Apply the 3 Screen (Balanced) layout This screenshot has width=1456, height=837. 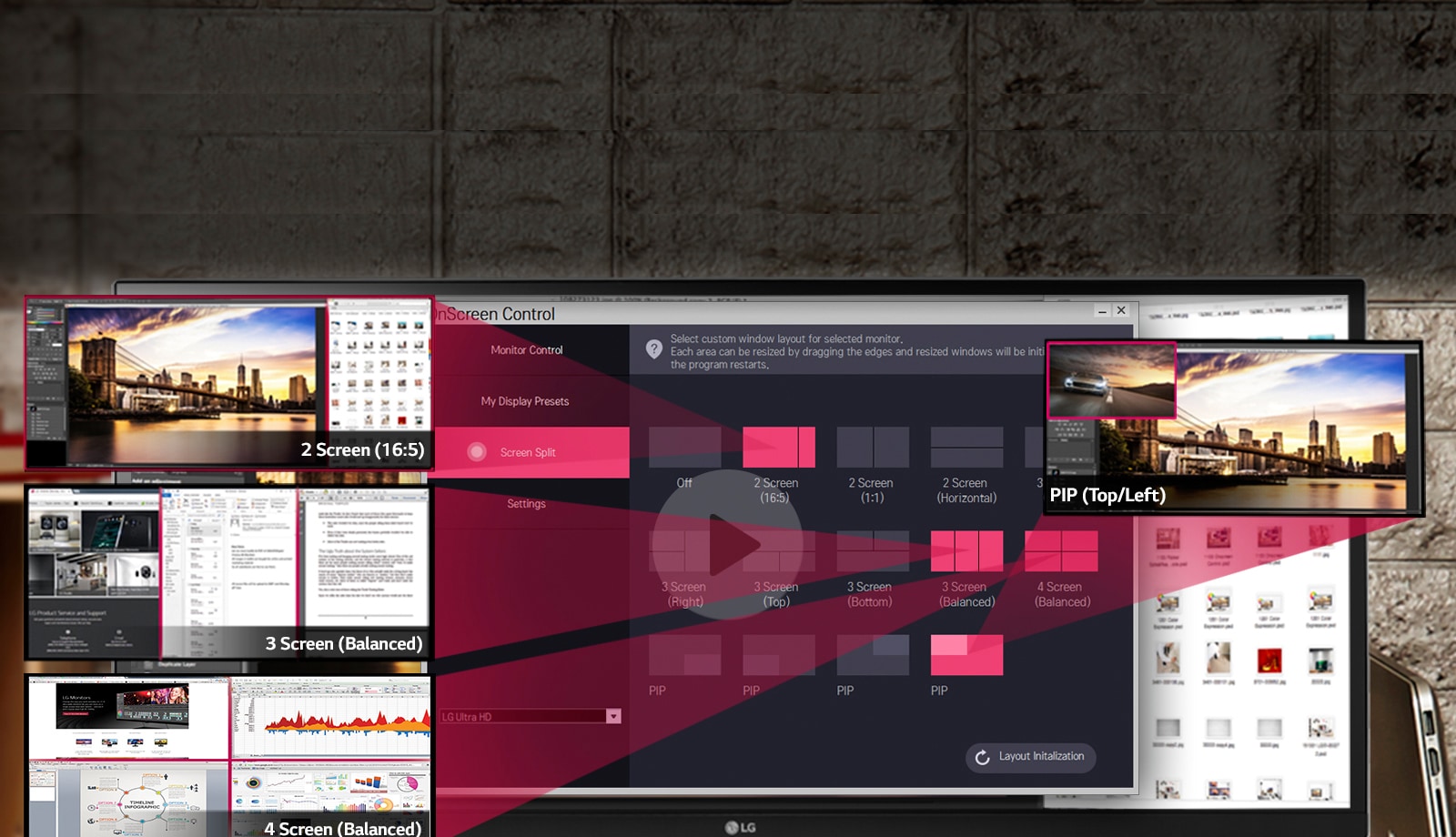click(966, 550)
